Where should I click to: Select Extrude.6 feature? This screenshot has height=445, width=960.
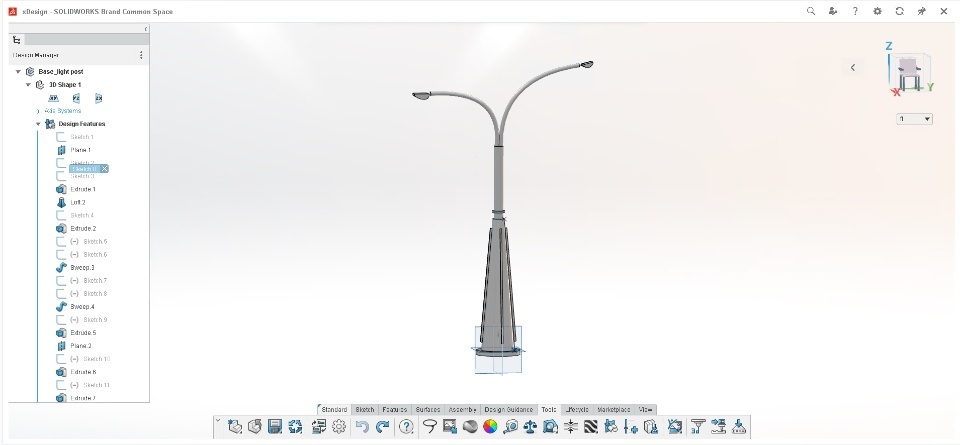[x=83, y=372]
